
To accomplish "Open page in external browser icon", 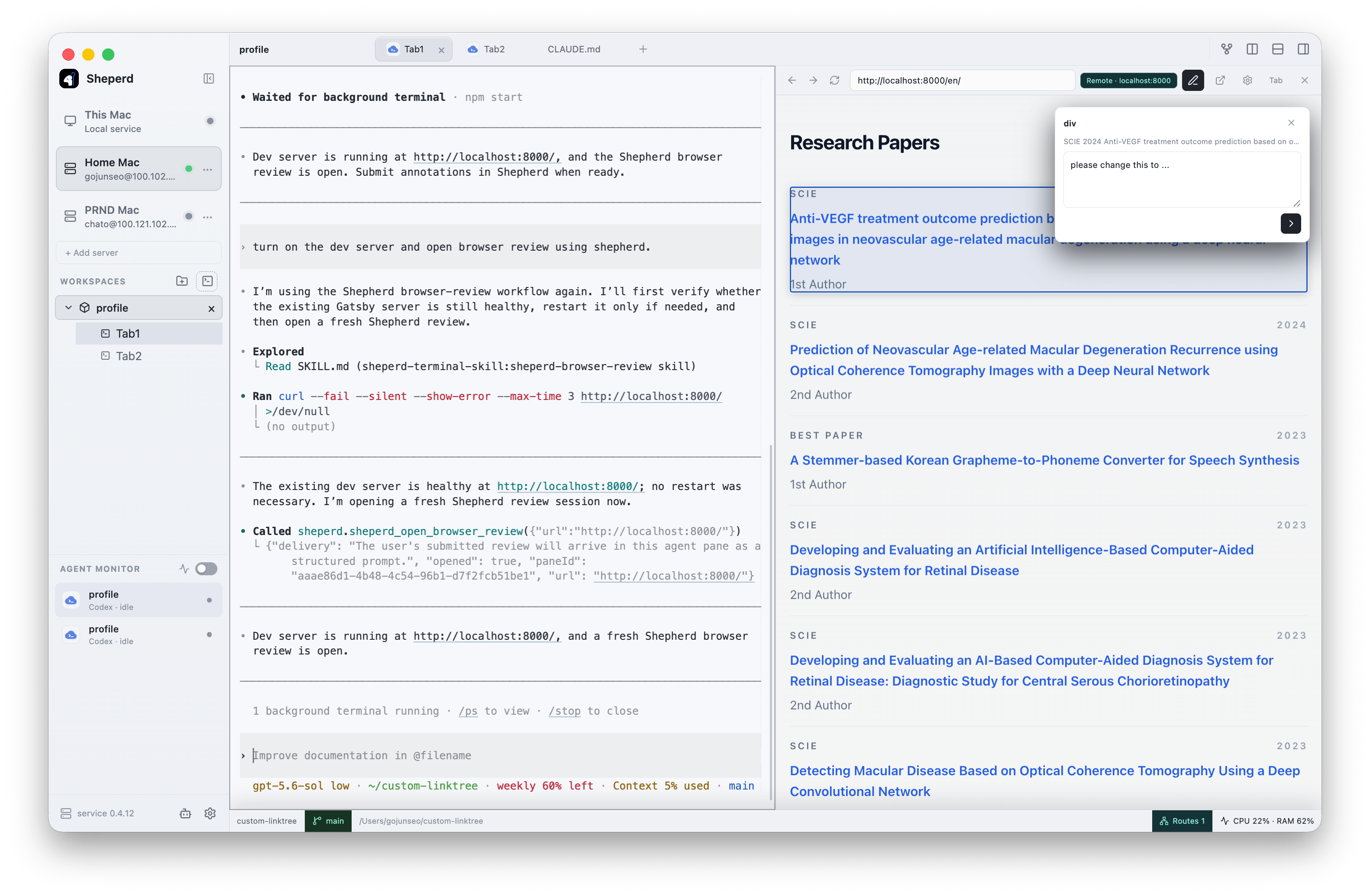I will coord(1220,81).
